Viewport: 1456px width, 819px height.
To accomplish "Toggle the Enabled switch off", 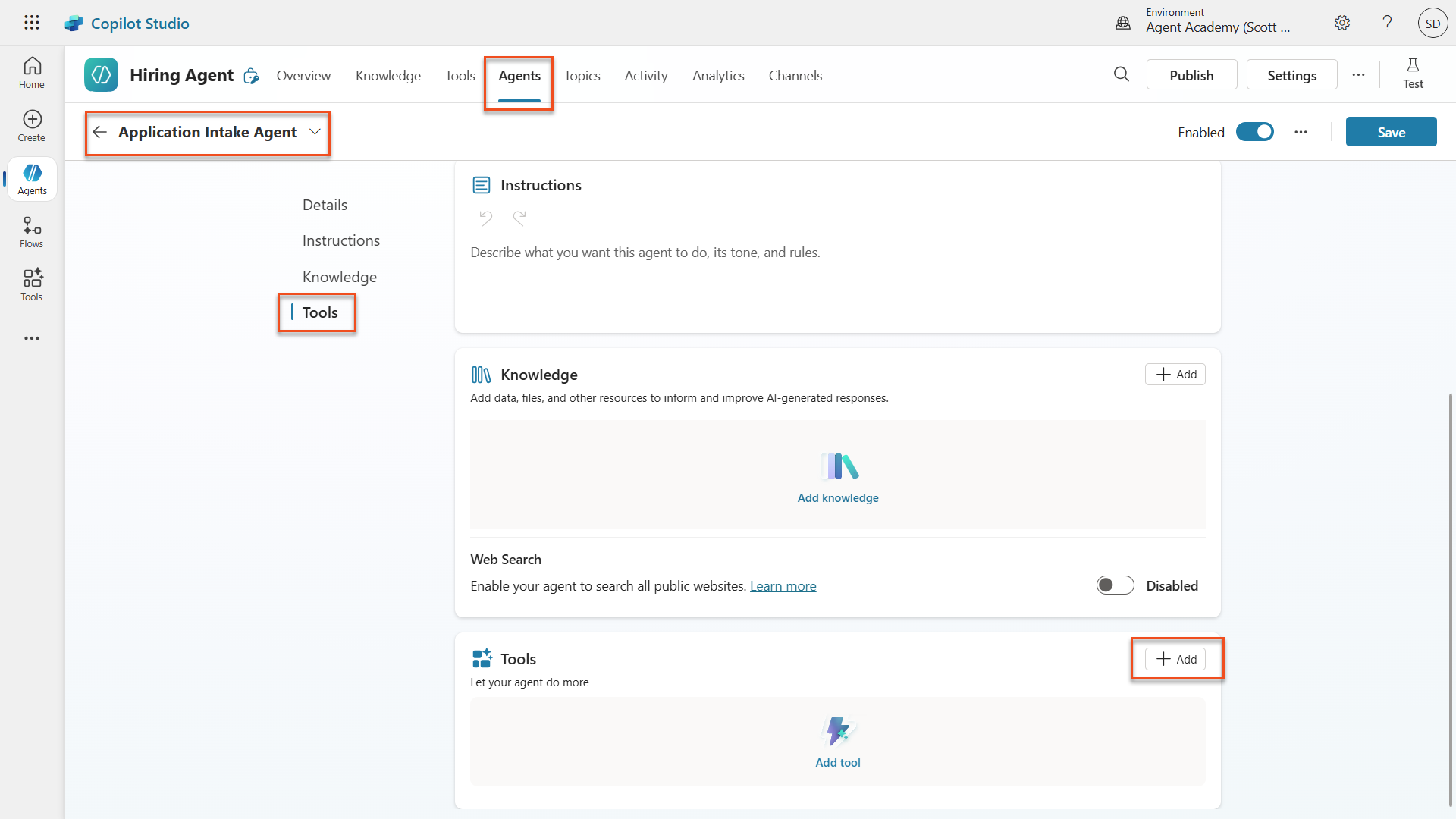I will [1255, 132].
